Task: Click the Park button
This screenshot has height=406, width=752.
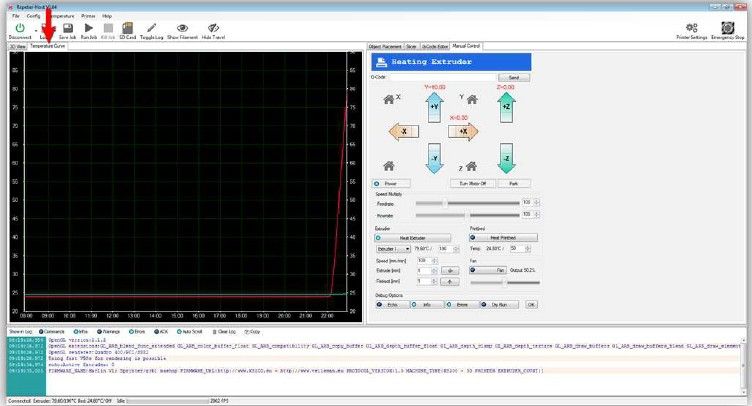Action: tap(514, 184)
